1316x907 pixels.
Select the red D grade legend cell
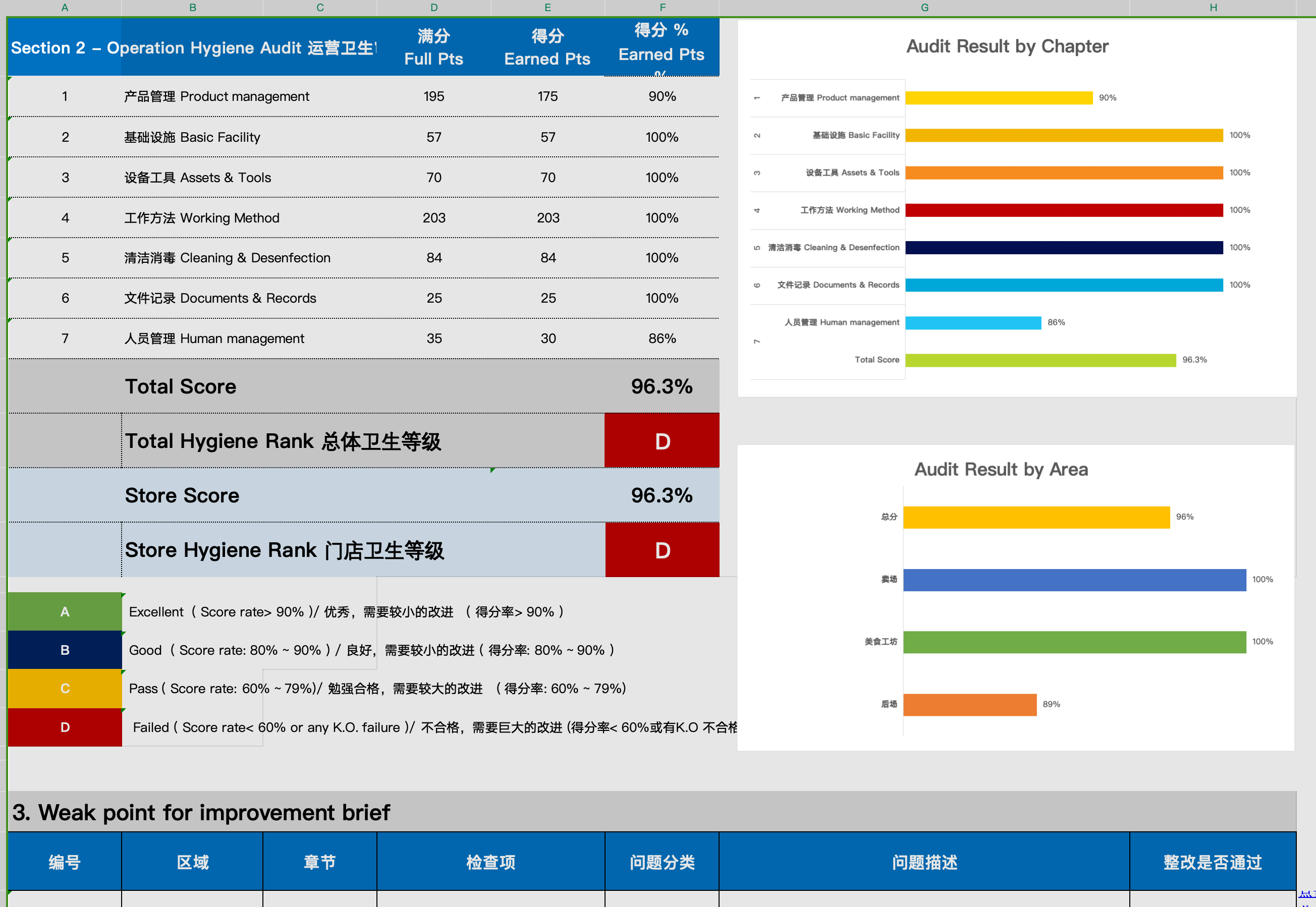click(65, 727)
